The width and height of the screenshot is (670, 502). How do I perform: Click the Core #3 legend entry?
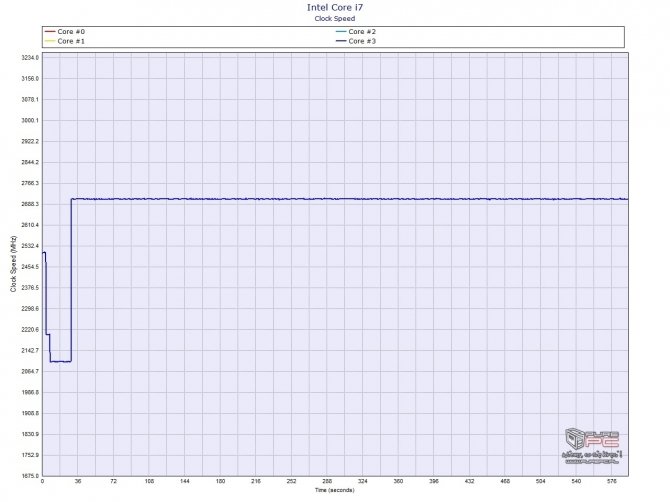356,41
